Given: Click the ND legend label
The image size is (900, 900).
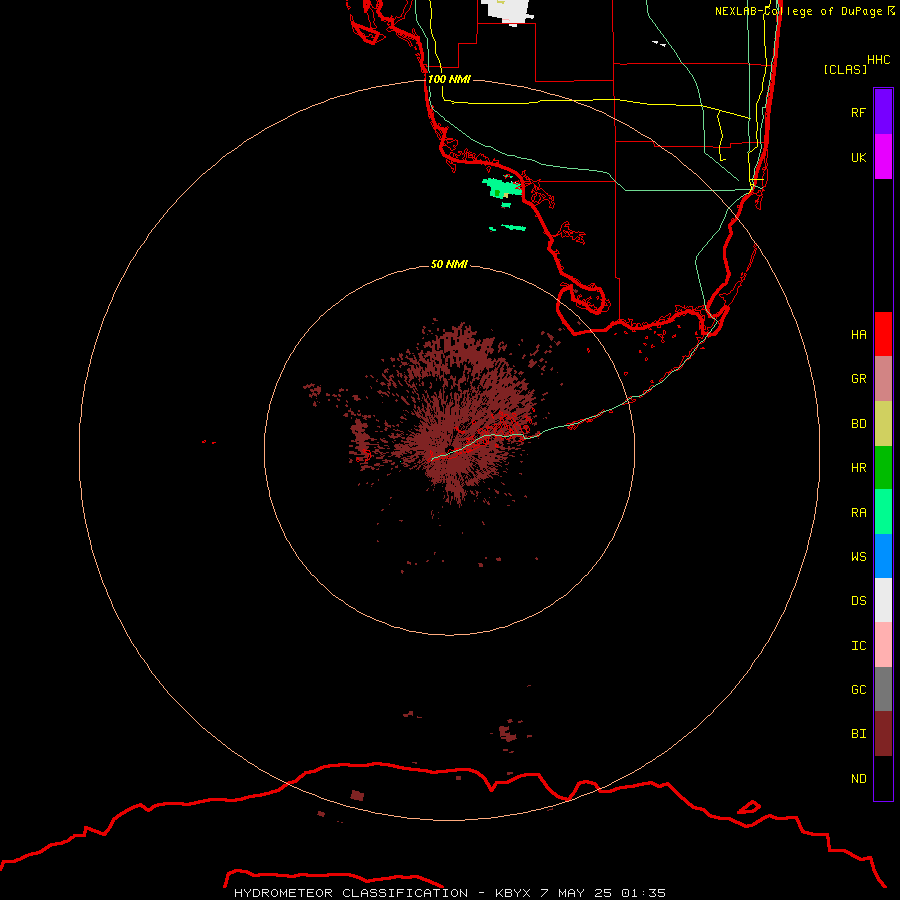Looking at the screenshot, I should click(x=858, y=778).
